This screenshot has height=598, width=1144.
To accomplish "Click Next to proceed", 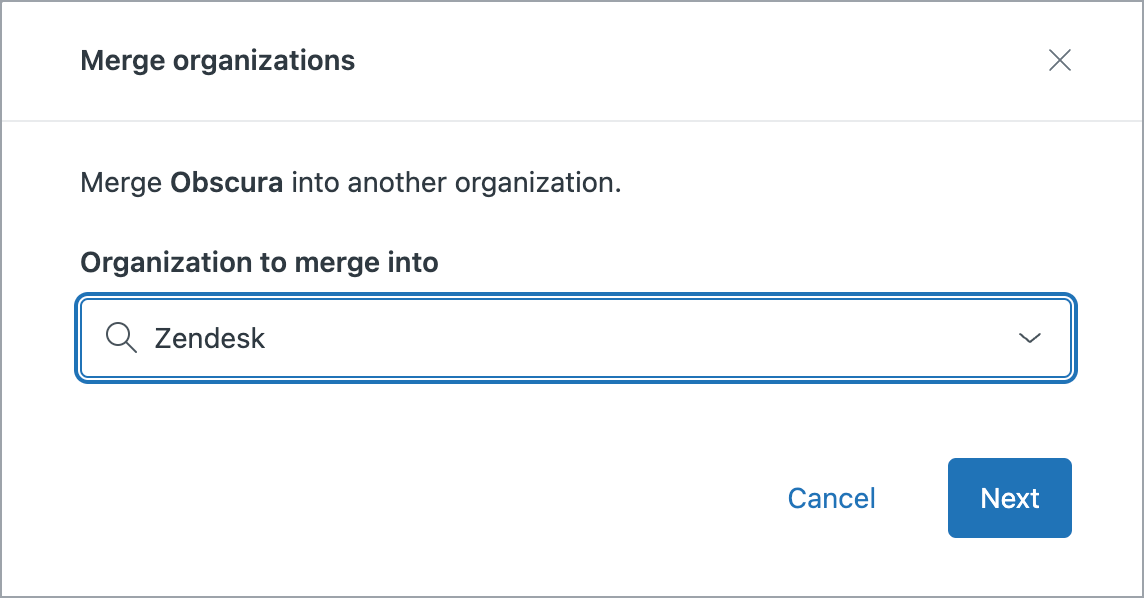I will [x=1009, y=498].
